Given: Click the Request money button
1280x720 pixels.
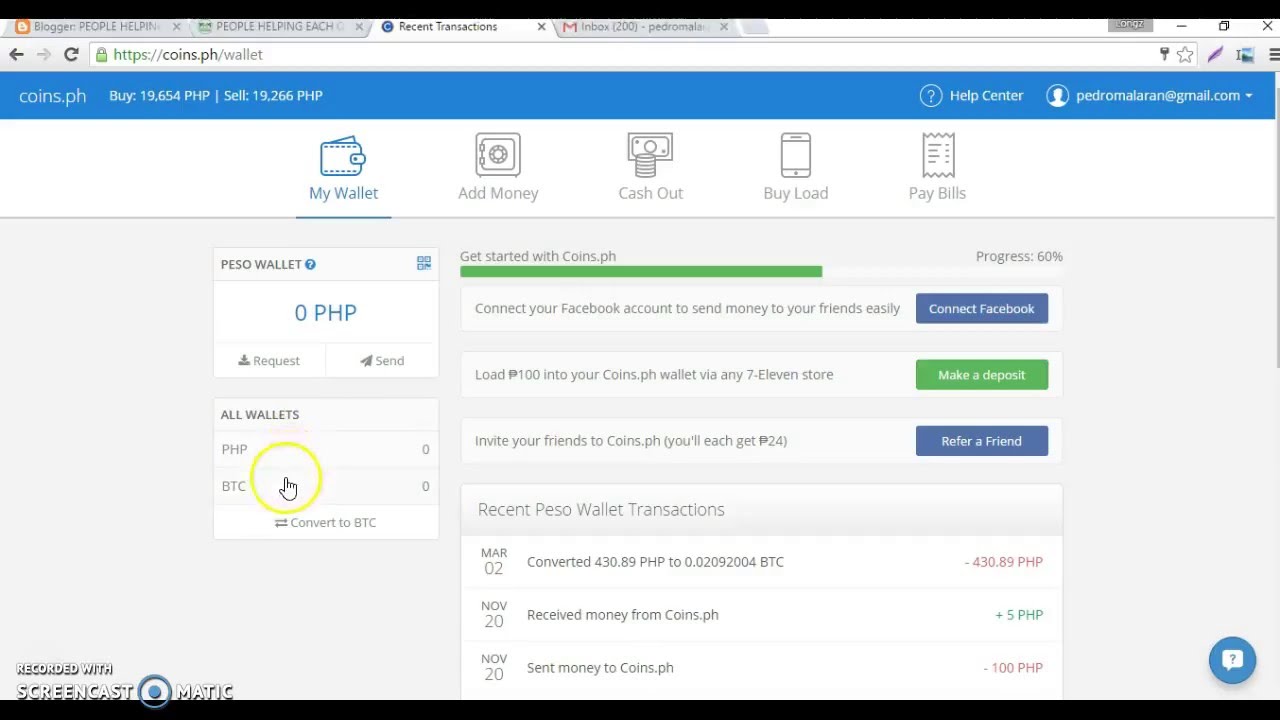Looking at the screenshot, I should click(269, 361).
